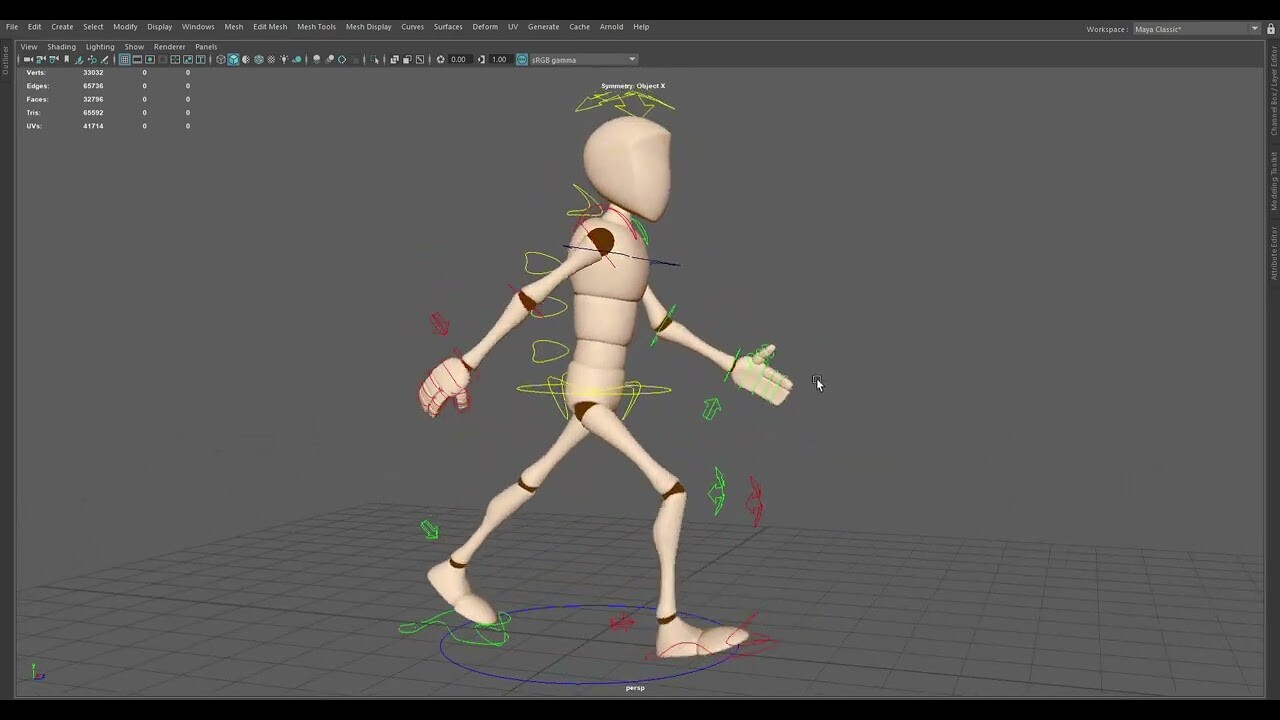The image size is (1280, 720).
Task: Select the shaded display mode icon
Action: pos(233,59)
